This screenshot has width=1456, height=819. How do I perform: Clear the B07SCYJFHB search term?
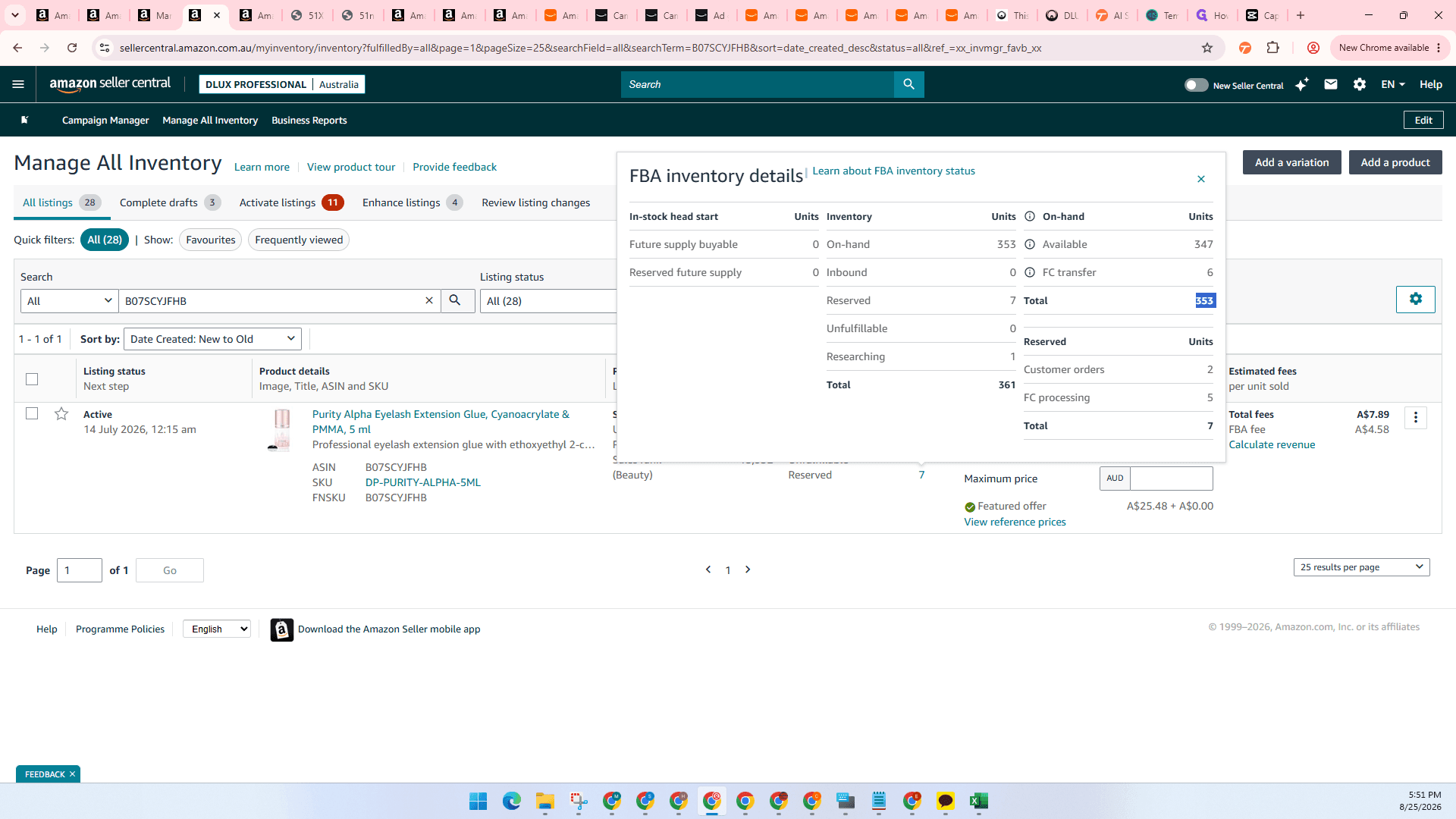coord(428,300)
